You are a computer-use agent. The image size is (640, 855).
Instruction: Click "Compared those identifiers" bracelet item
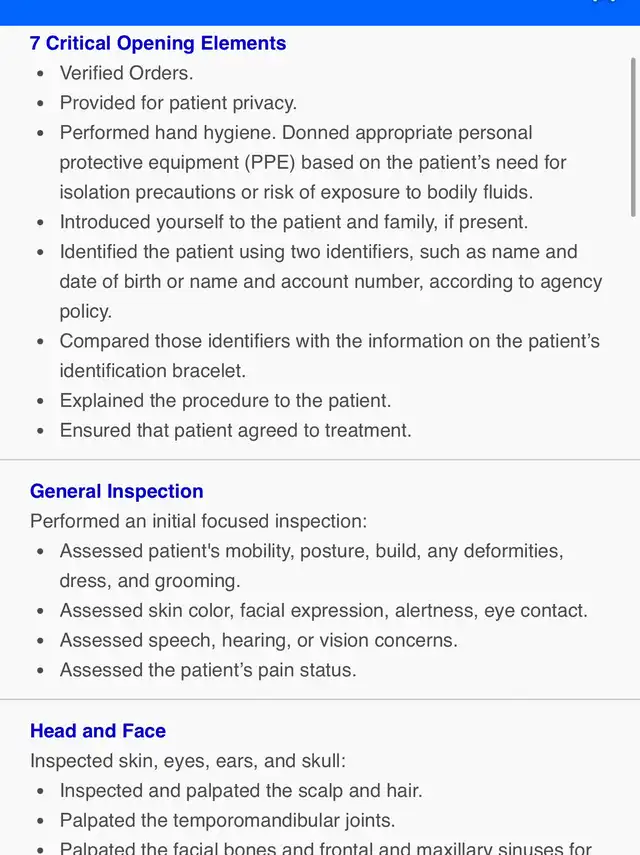pyautogui.click(x=330, y=355)
